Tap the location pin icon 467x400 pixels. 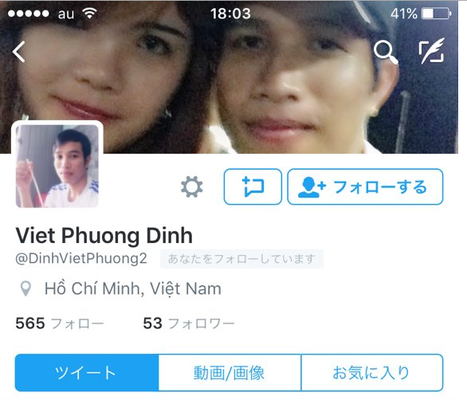26,289
